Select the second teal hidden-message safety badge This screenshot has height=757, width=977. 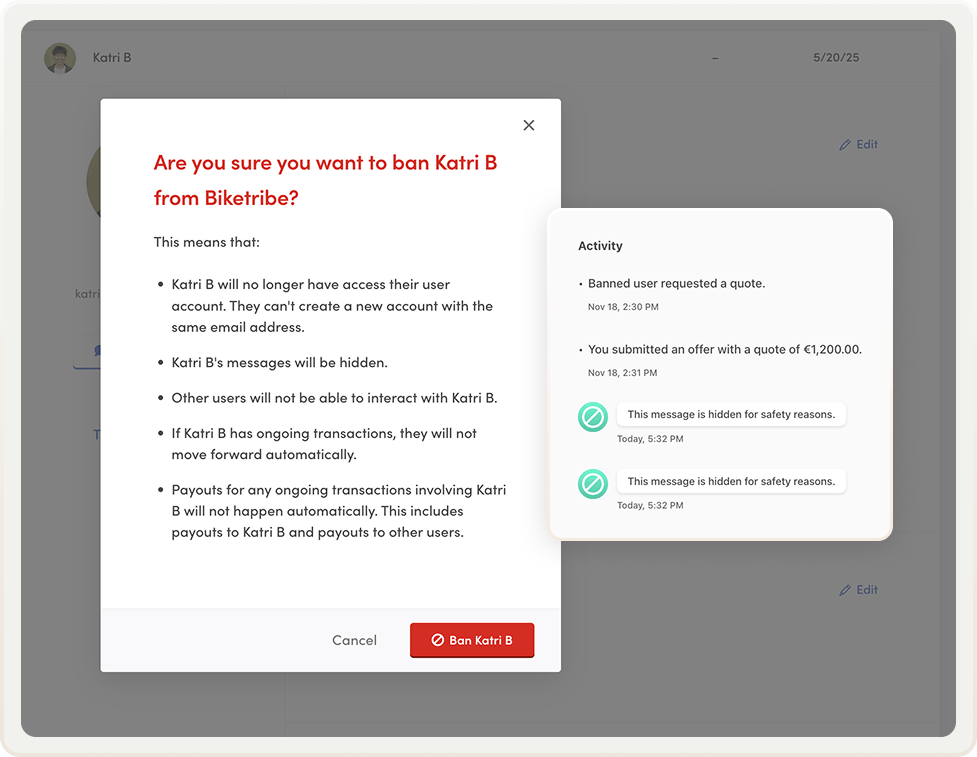592,483
